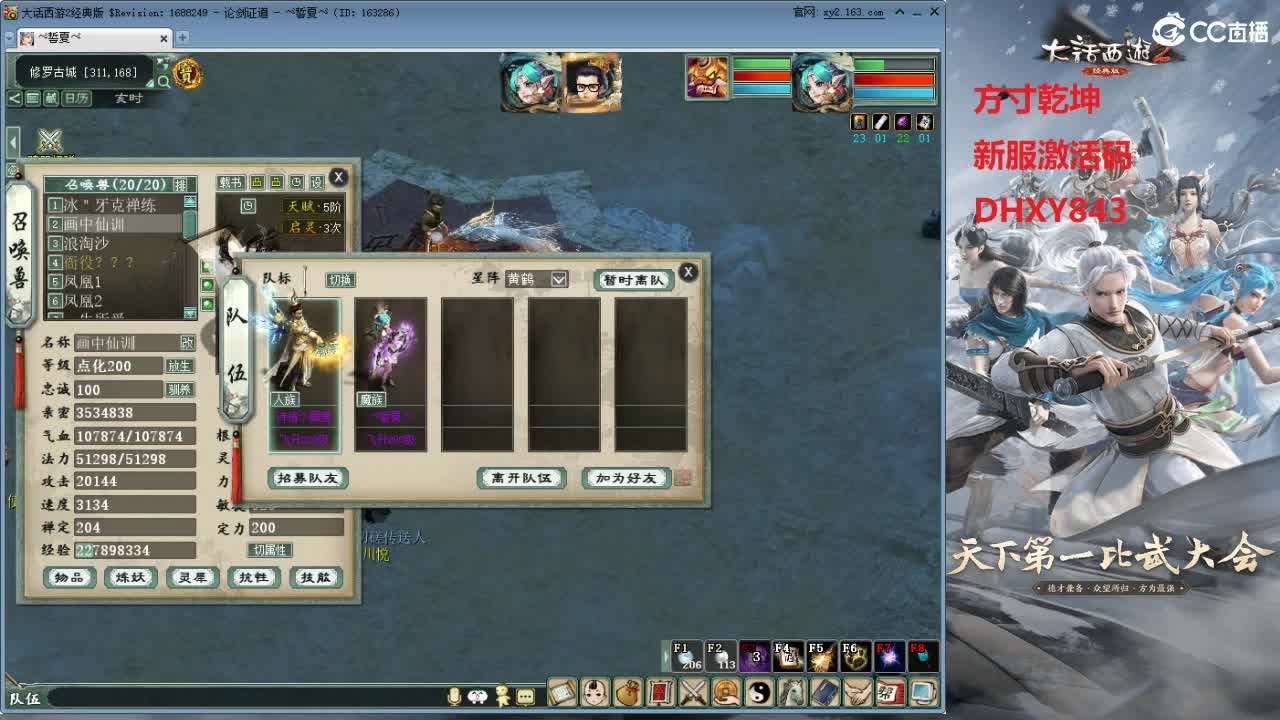Select the 魔族 team member portrait
The height and width of the screenshot is (720, 1280).
tap(391, 374)
